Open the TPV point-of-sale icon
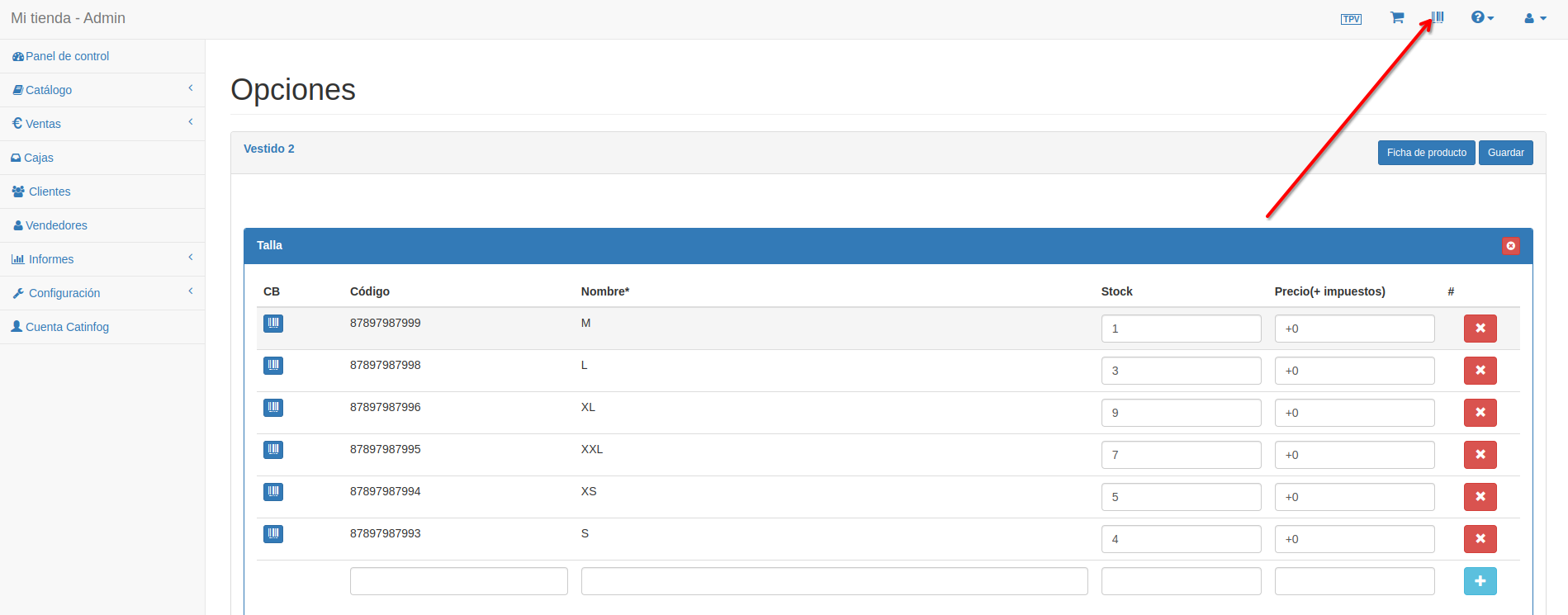The width and height of the screenshot is (1568, 615). click(1351, 19)
